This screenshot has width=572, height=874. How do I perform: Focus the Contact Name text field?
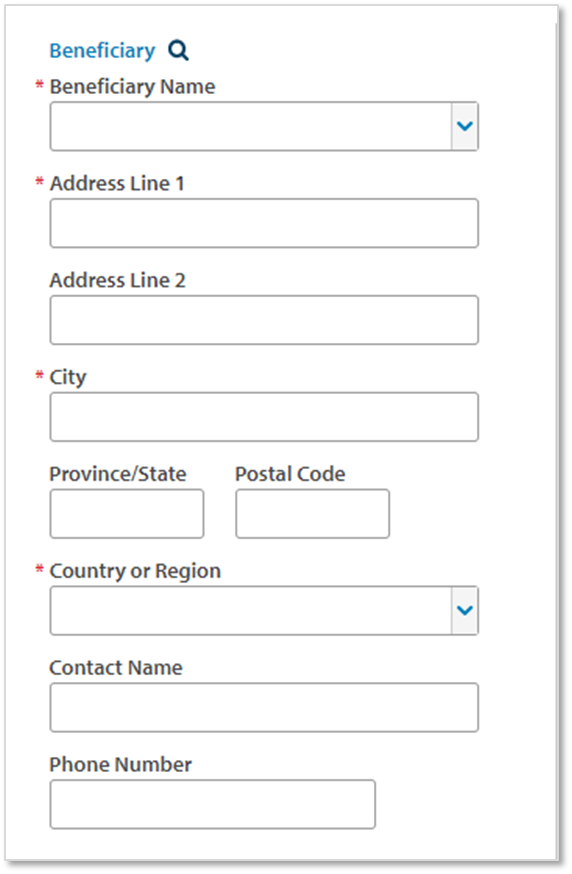click(264, 707)
